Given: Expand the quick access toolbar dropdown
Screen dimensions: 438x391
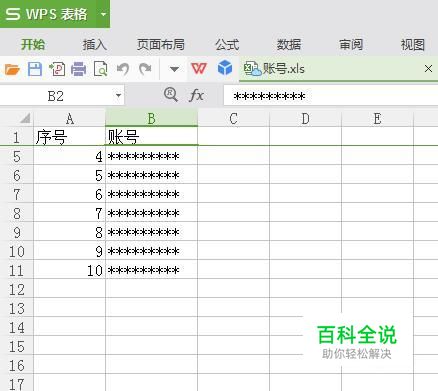Looking at the screenshot, I should 174,69.
